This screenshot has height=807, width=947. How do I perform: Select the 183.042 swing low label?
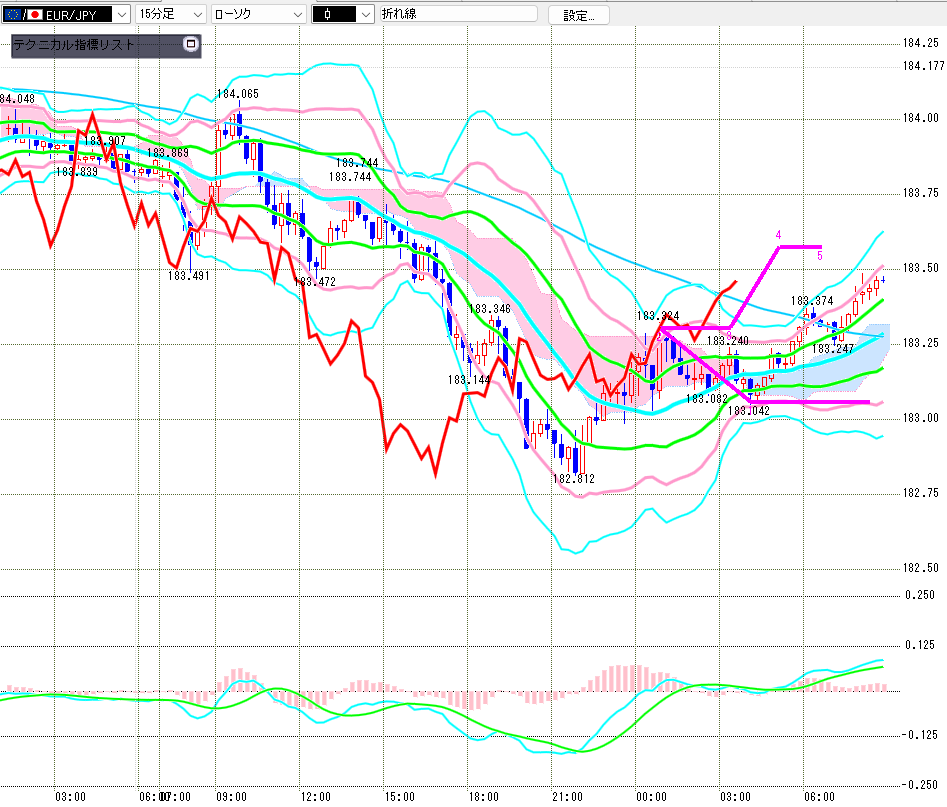pyautogui.click(x=747, y=410)
